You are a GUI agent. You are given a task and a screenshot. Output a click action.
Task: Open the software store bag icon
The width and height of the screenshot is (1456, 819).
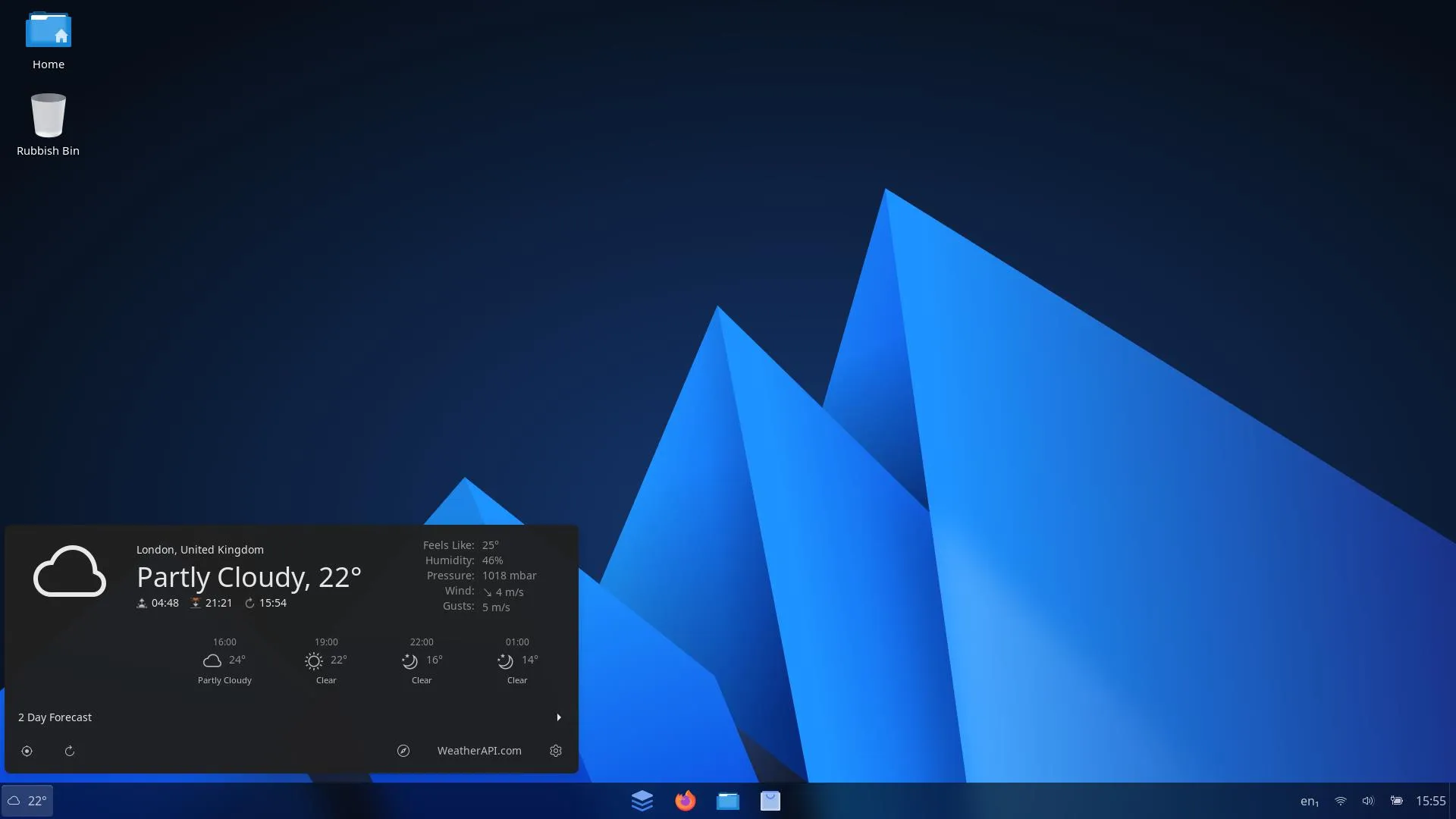[770, 801]
